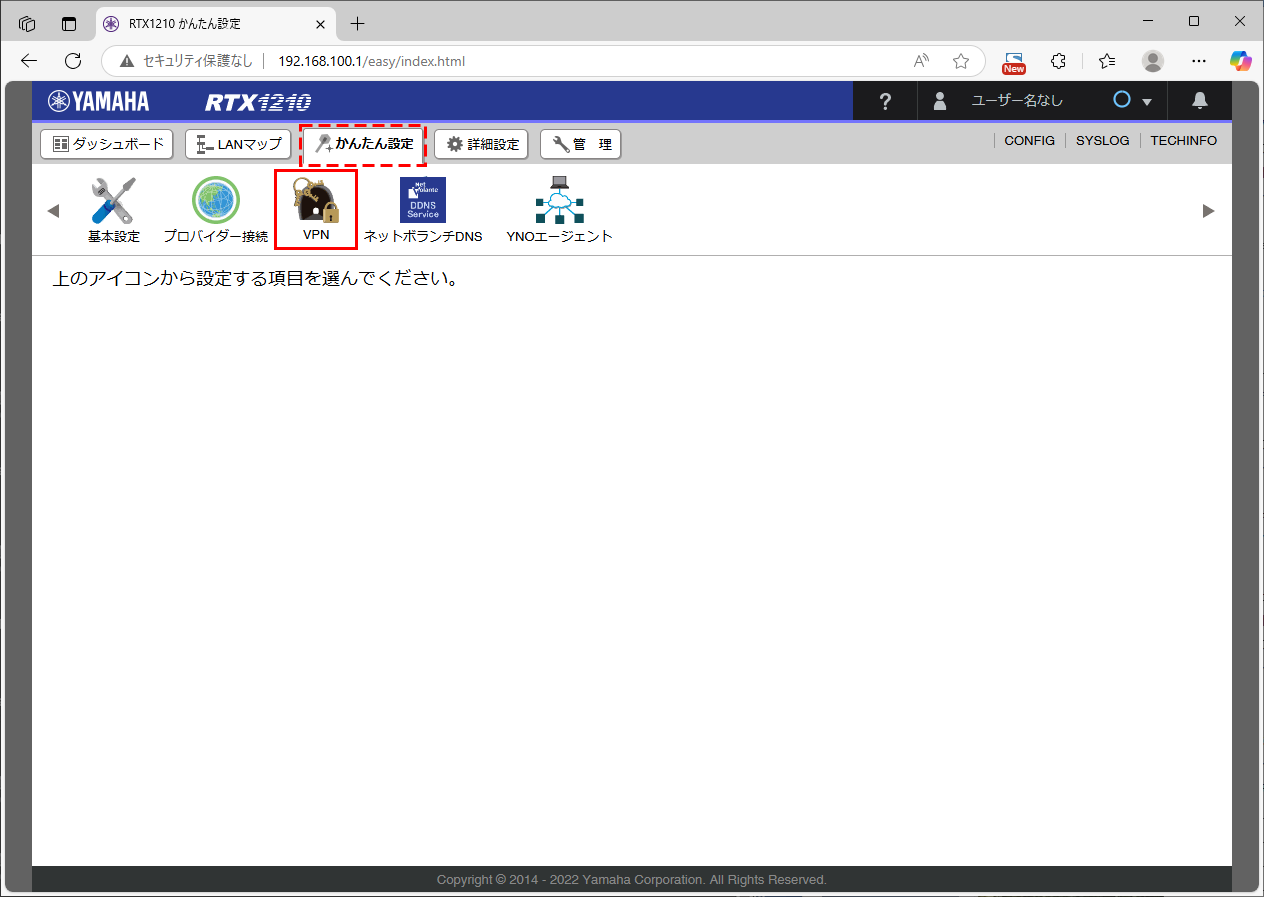This screenshot has width=1264, height=897.
Task: Click the RTX1210 product logo
Action: (258, 102)
